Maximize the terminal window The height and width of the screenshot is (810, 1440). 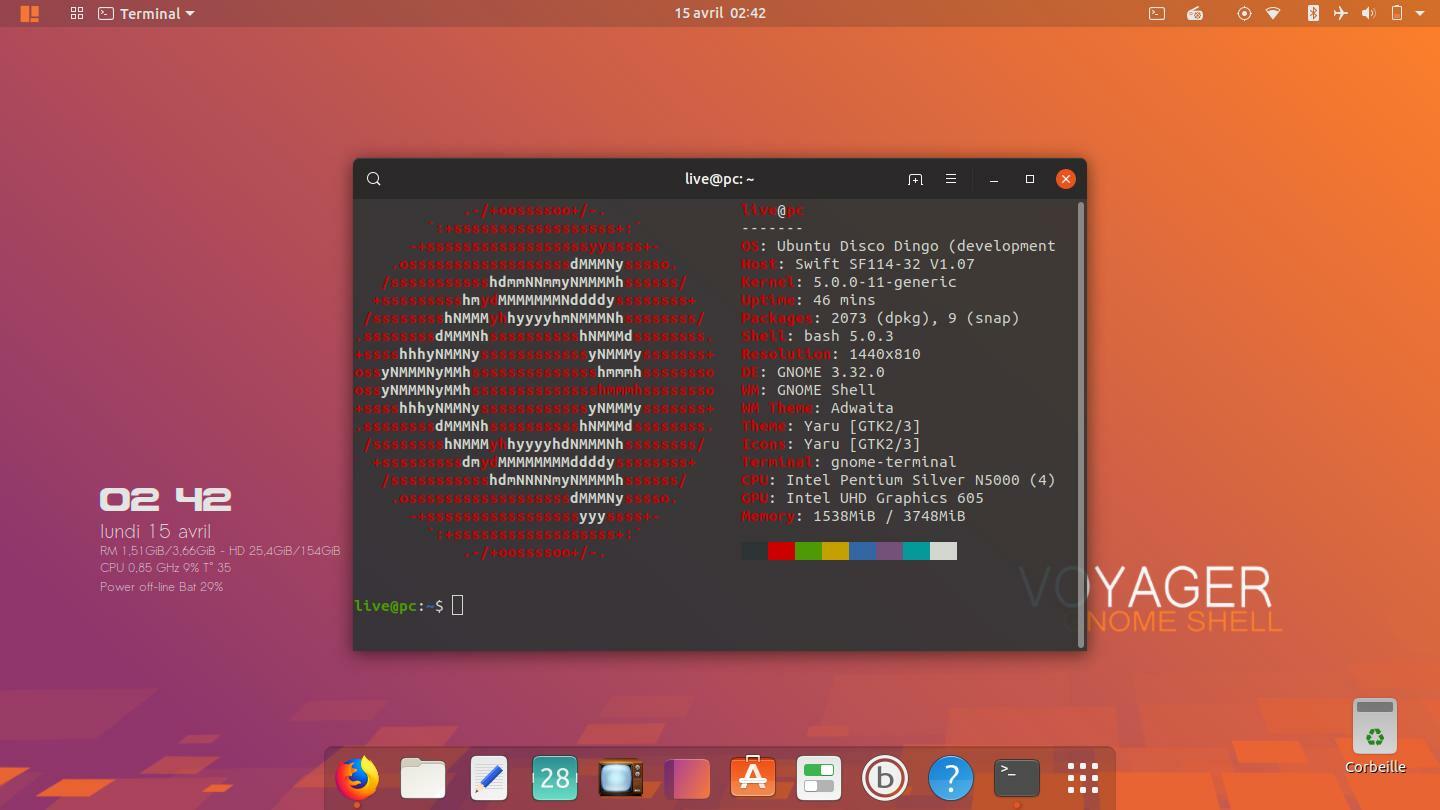coord(1030,179)
